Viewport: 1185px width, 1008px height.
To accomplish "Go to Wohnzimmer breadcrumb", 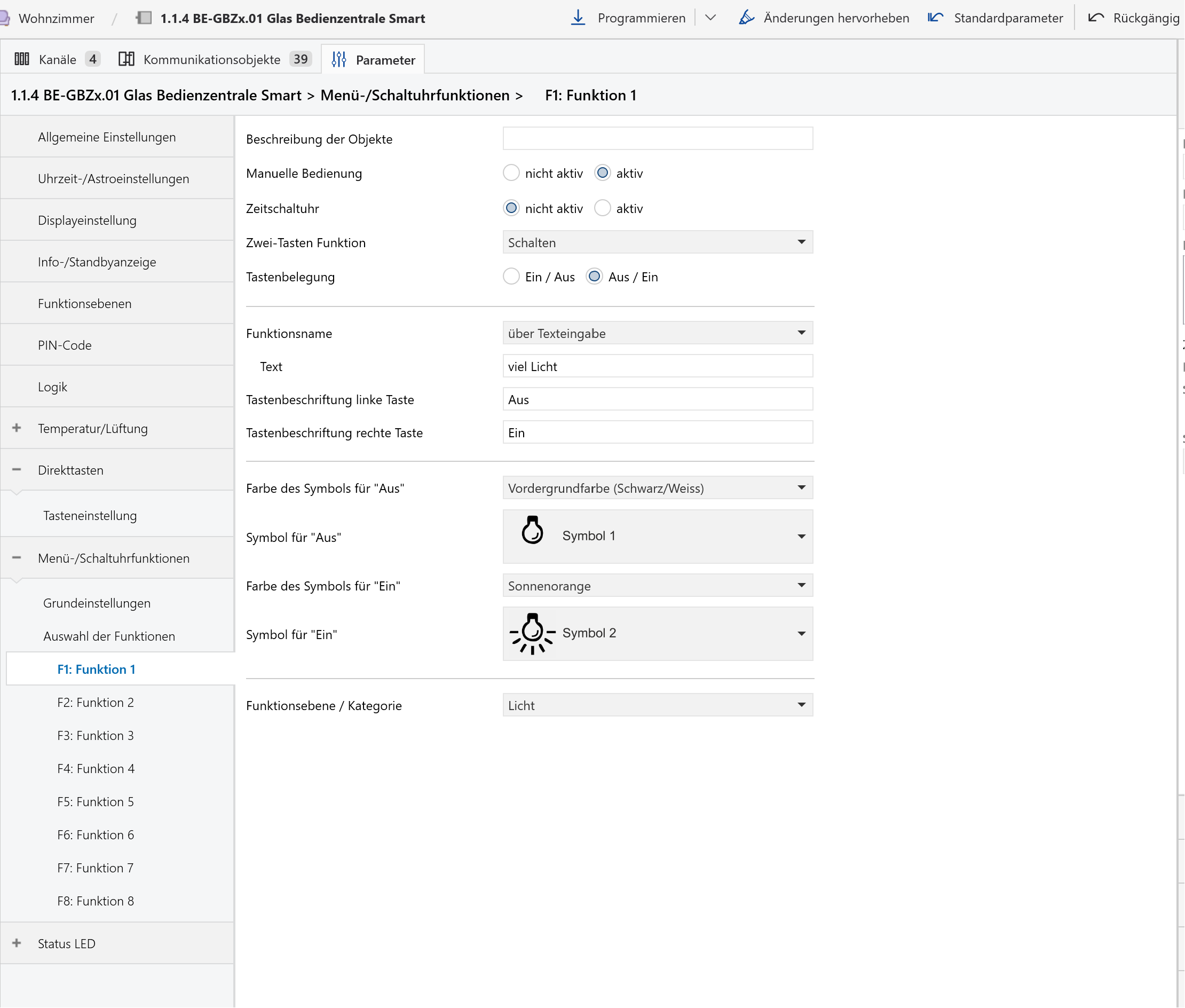I will pyautogui.click(x=56, y=18).
